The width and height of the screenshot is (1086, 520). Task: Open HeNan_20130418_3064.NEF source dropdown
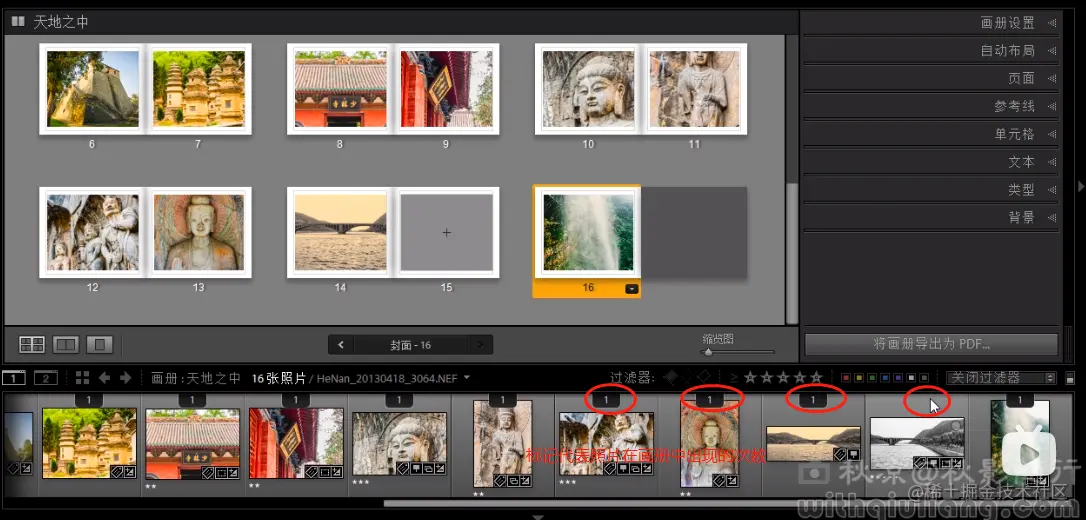coord(466,377)
